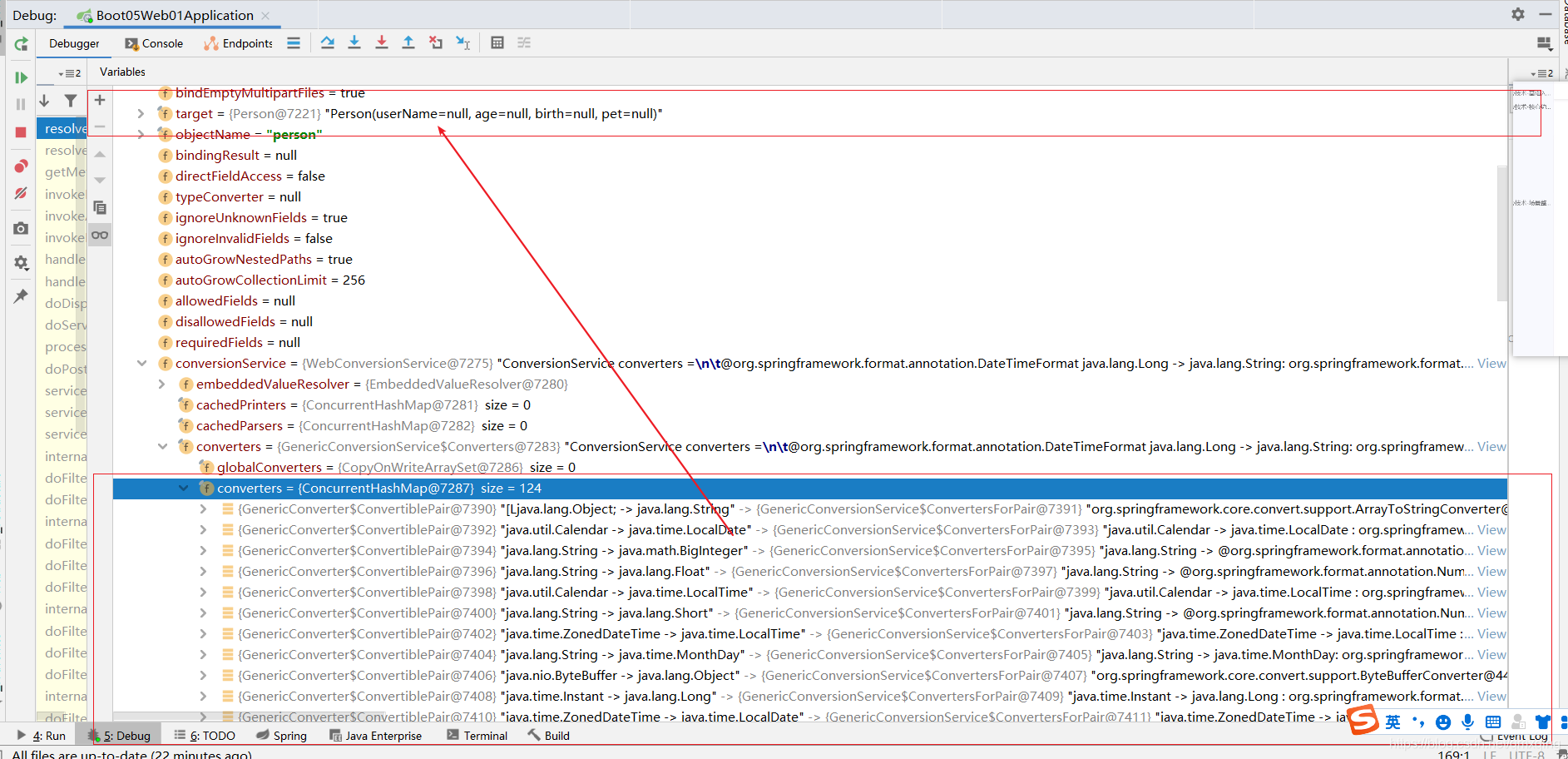1568x759 pixels.
Task: Switch to the Console tab
Action: [154, 43]
